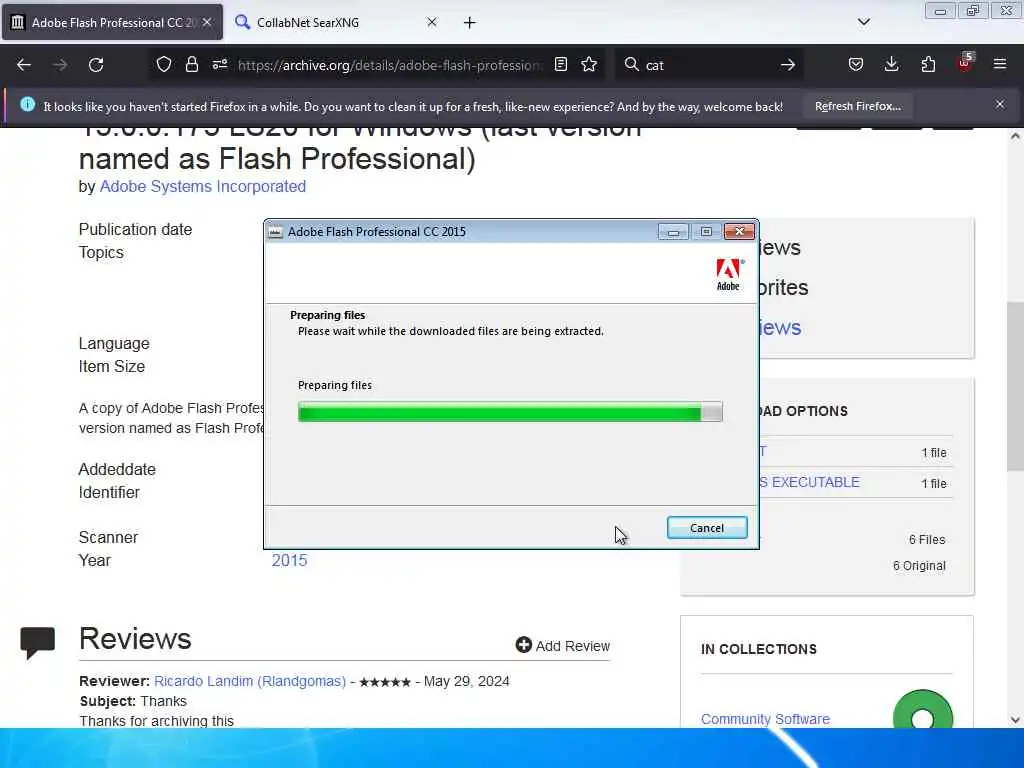Screen dimensions: 1024x768
Task: Click the page vertical scrollbar thumb
Action: pos(1014,387)
